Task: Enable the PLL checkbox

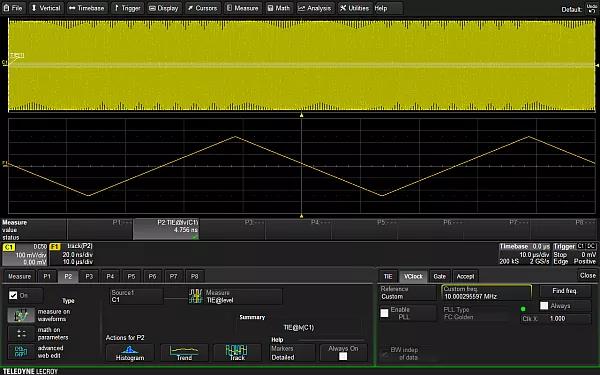Action: coord(385,313)
